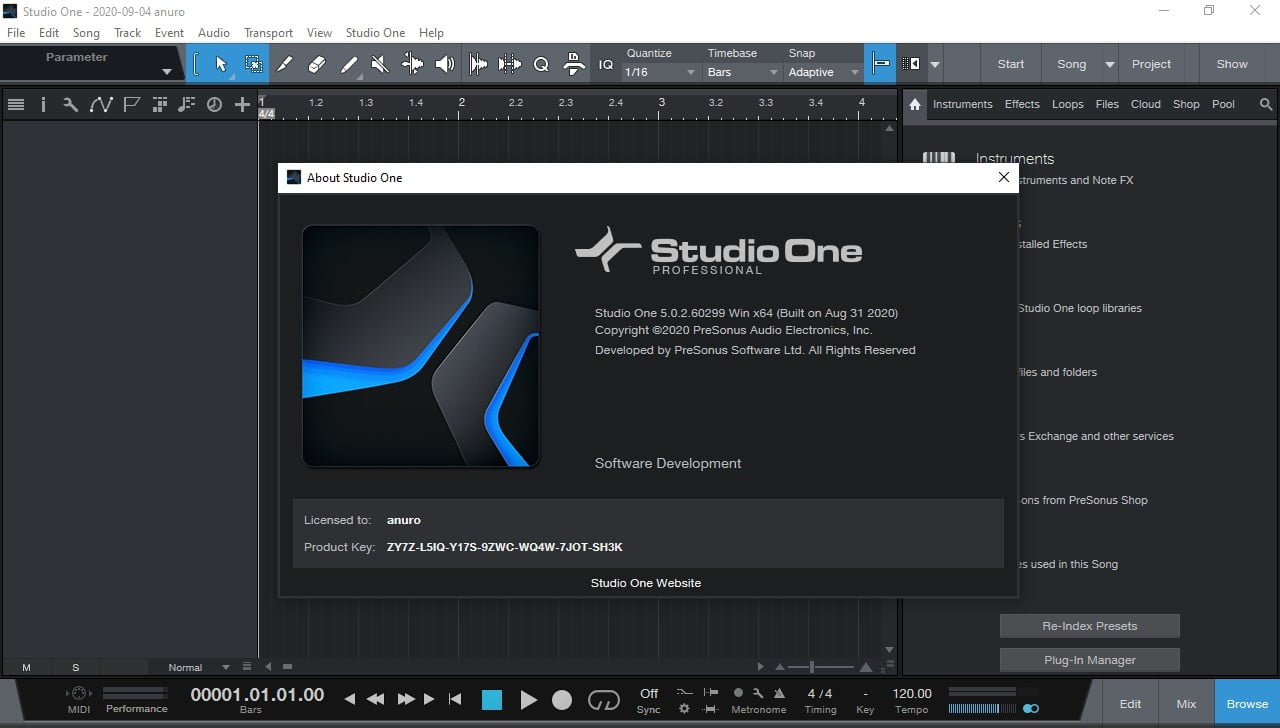Screen dimensions: 1280x728
Task: Select the Listen speaker tool
Action: (x=444, y=64)
